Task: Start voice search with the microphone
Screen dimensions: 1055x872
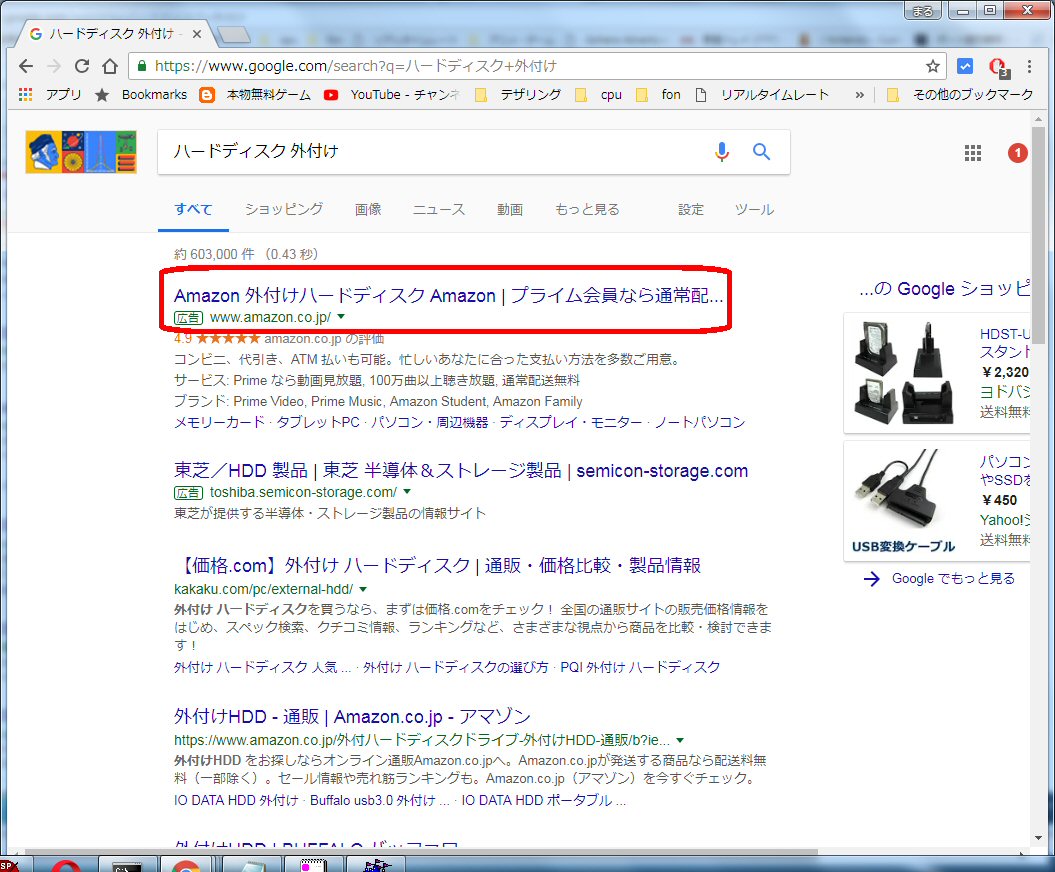Action: click(x=722, y=152)
